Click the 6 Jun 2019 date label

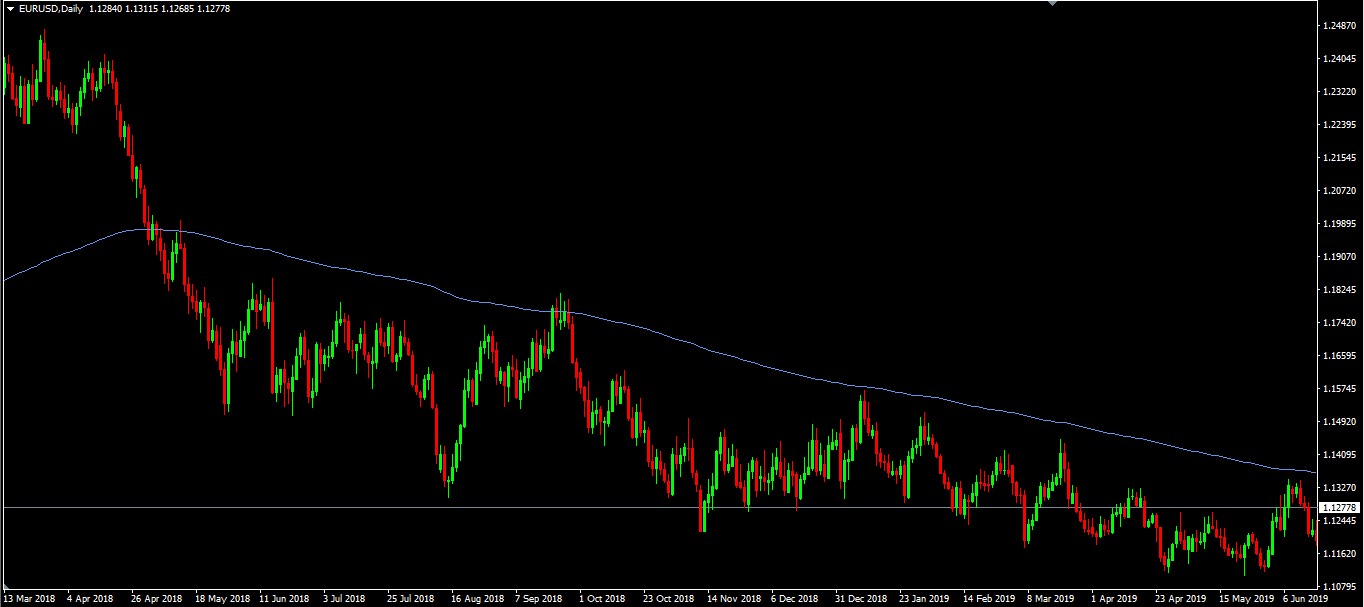click(1305, 599)
